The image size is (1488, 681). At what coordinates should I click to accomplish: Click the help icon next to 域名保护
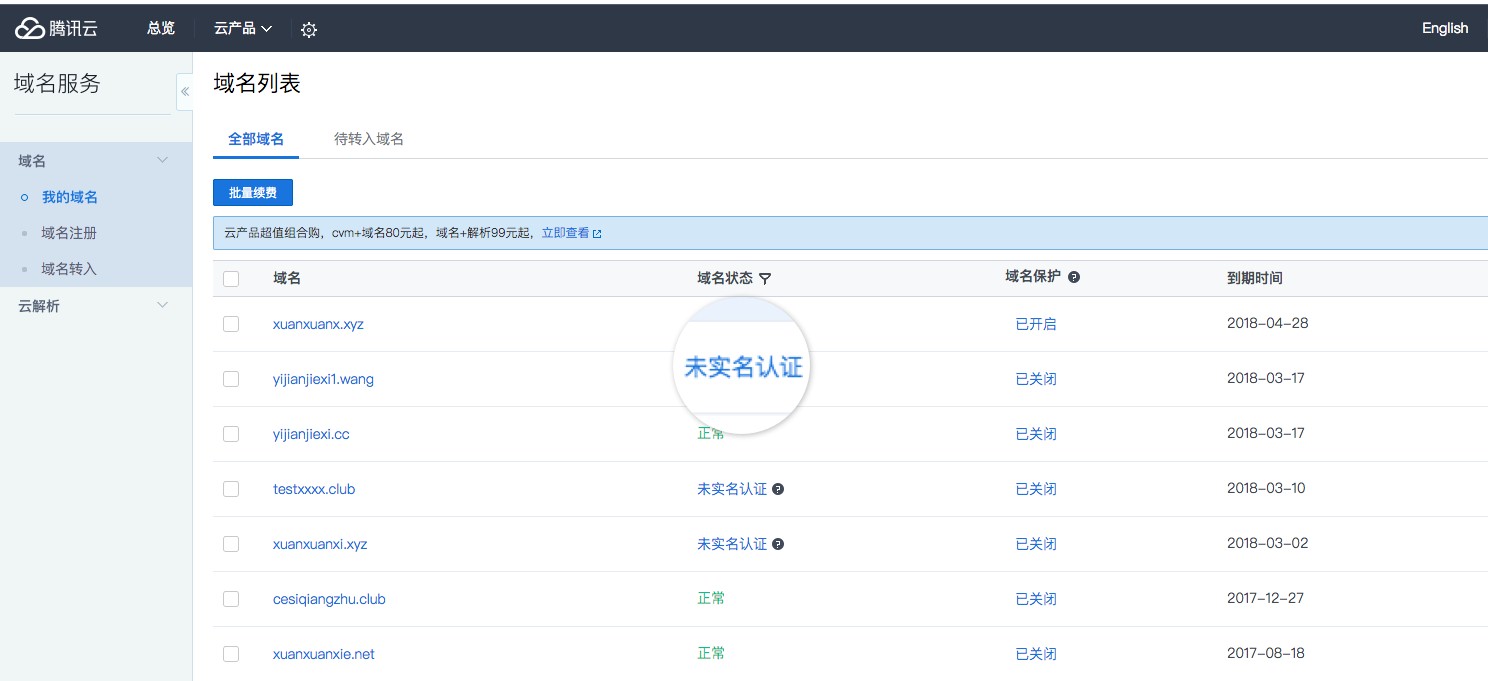1074,277
